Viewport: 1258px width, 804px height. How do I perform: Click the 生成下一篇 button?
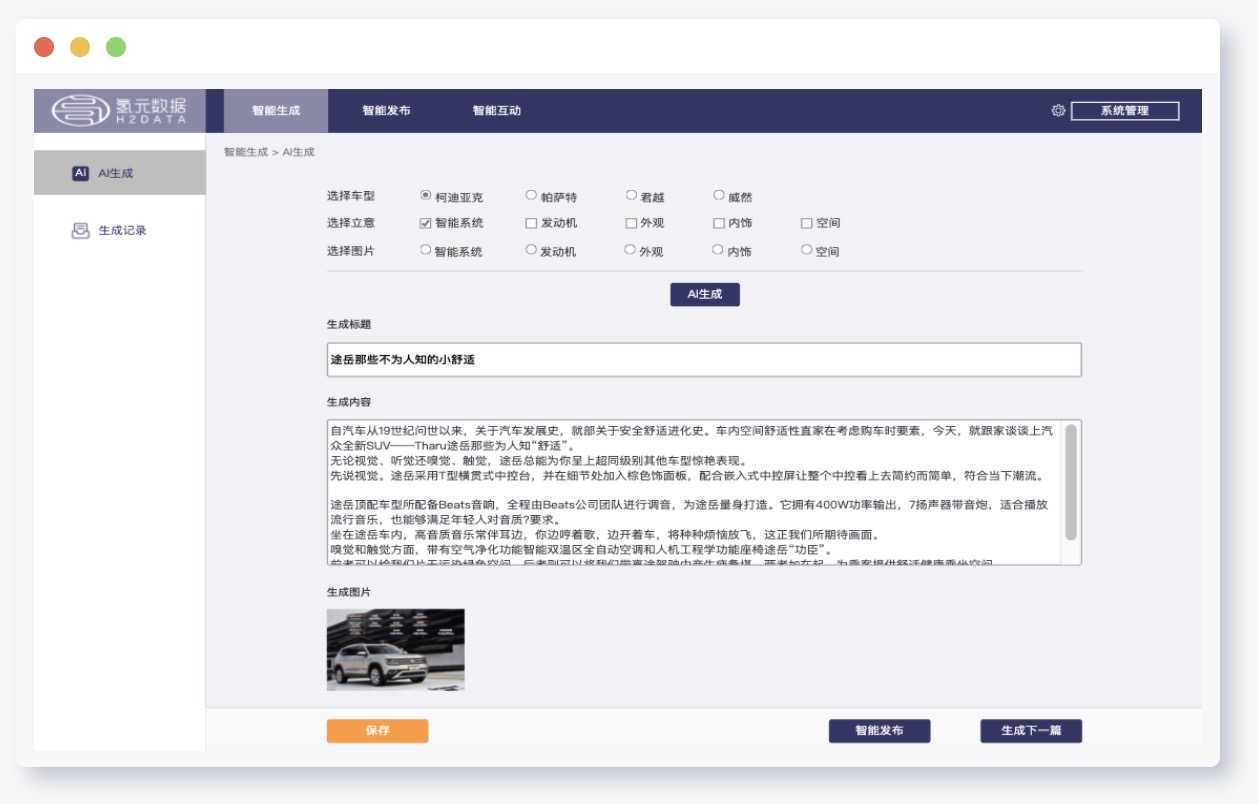1031,731
